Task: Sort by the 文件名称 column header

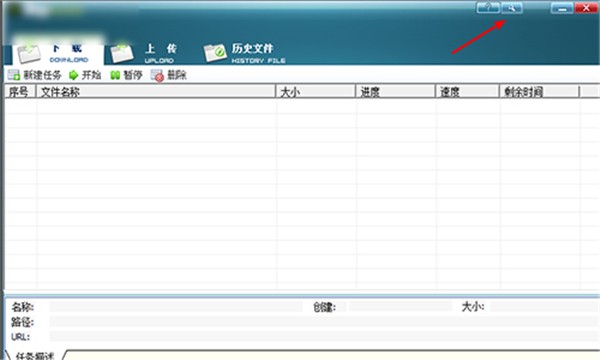Action: pos(156,92)
